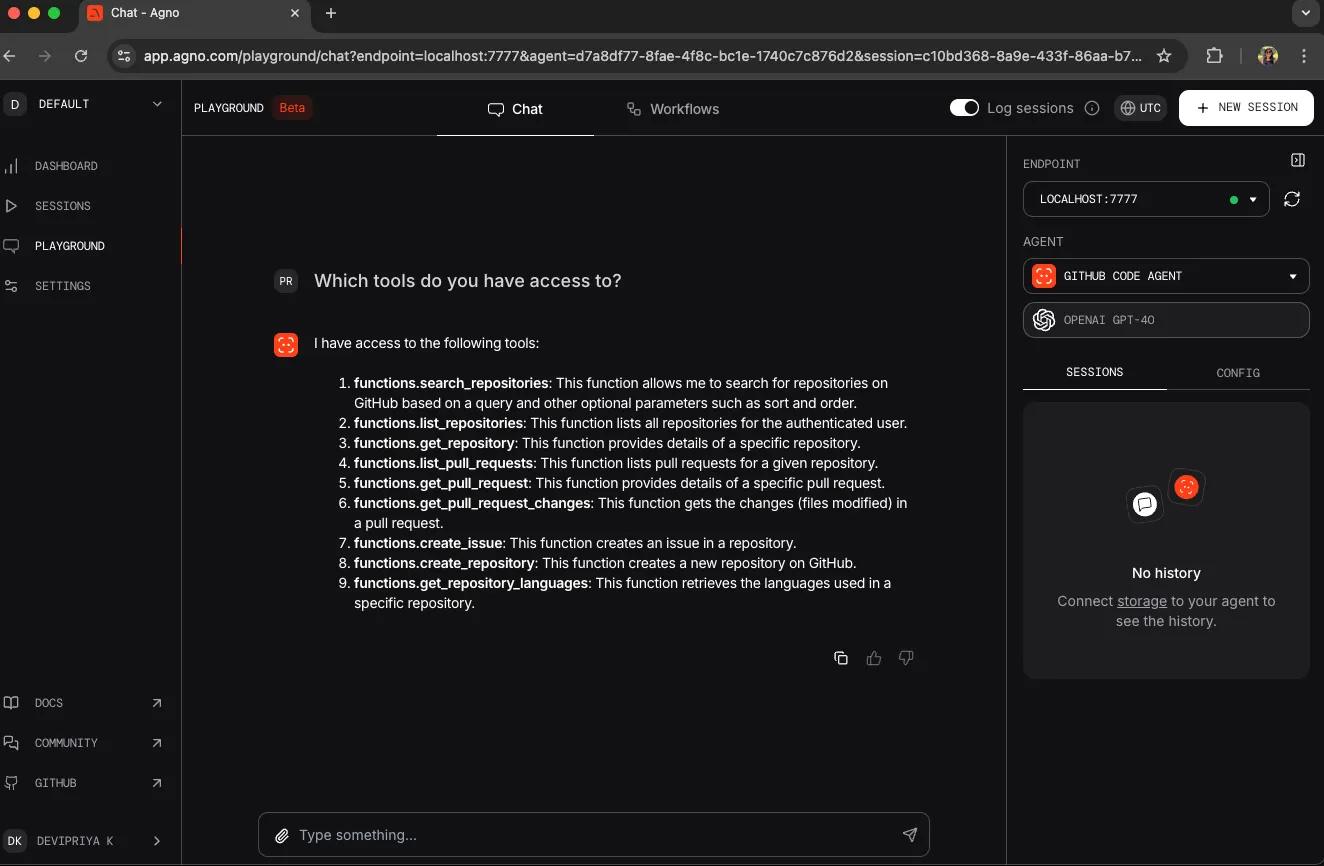
Task: Bookmark this page with the star icon
Action: [x=1164, y=56]
